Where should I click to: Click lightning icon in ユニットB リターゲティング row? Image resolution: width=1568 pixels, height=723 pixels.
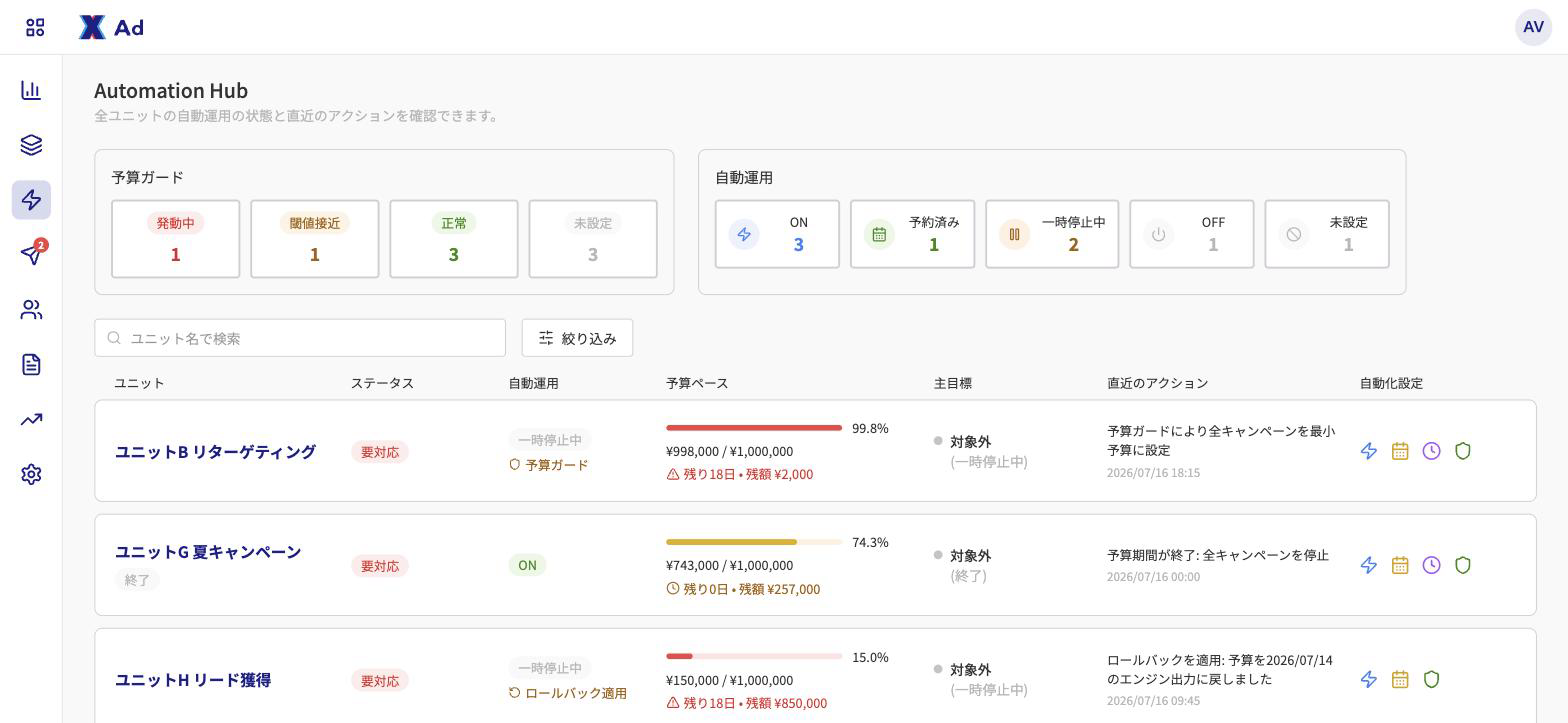(1369, 451)
